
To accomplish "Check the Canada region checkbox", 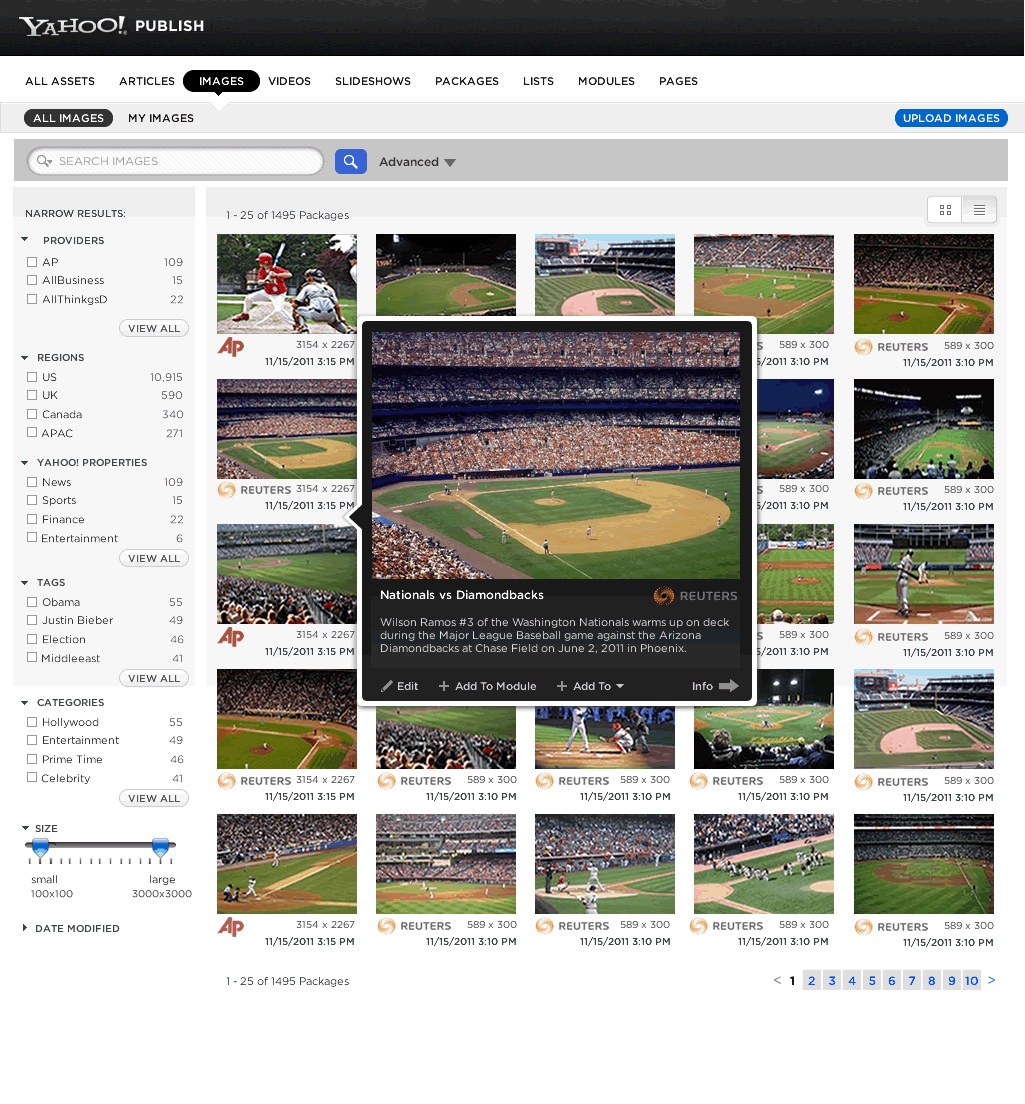I will [x=32, y=414].
